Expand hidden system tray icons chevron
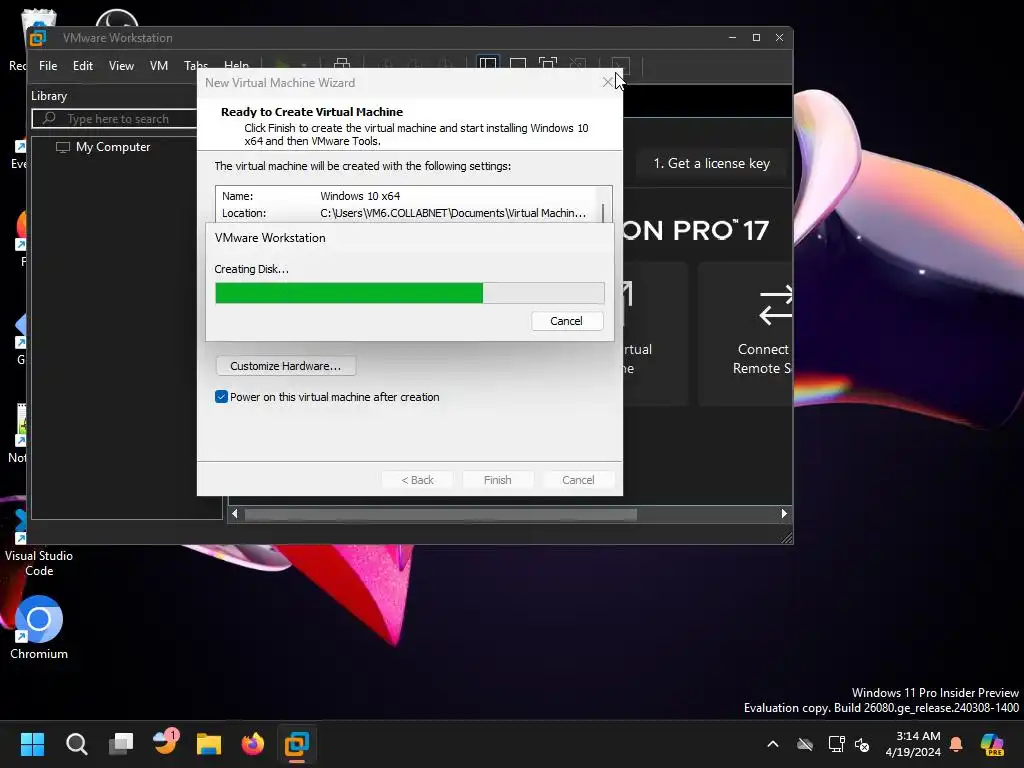The image size is (1024, 768). pyautogui.click(x=773, y=744)
